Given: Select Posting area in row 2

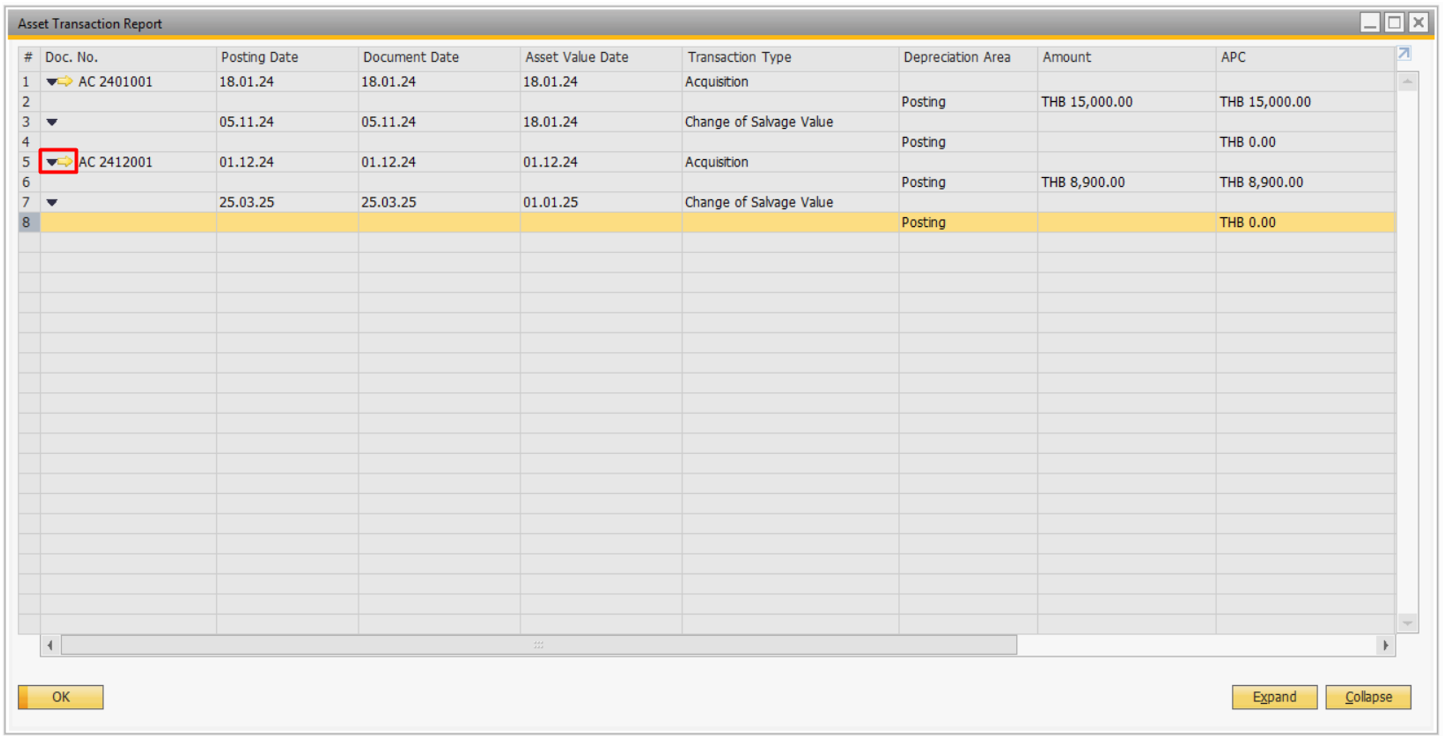Looking at the screenshot, I should (x=923, y=102).
